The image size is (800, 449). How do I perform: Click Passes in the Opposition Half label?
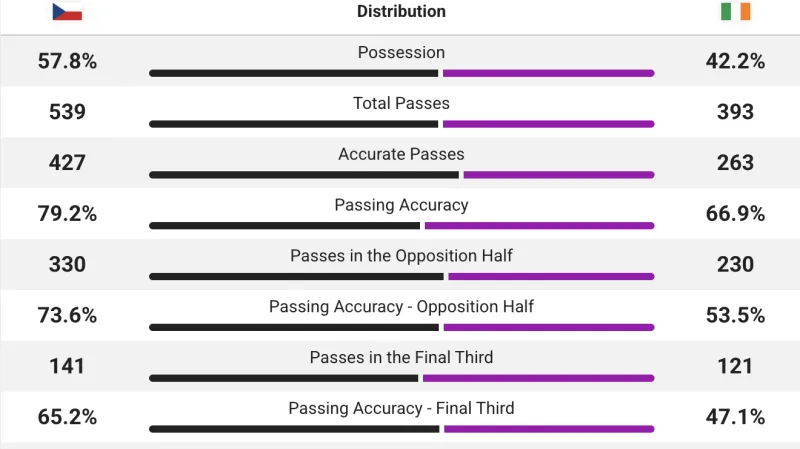[x=401, y=256]
